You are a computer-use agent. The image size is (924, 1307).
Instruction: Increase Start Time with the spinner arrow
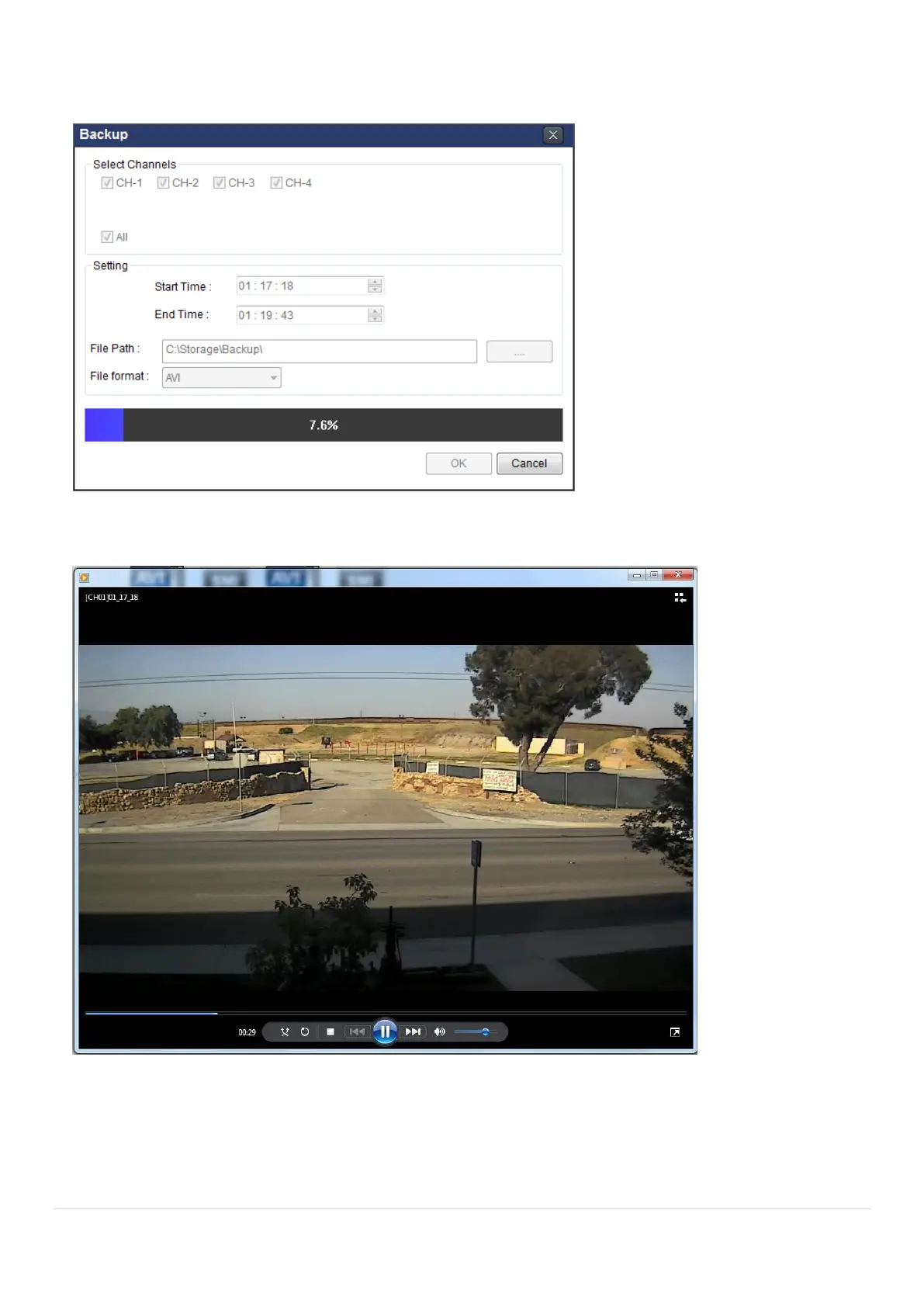375,283
